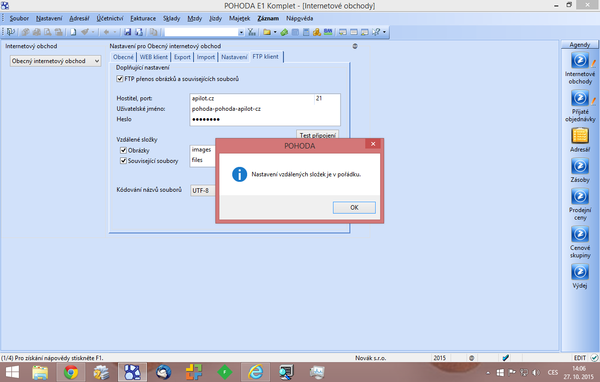Viewport: 600px width, 382px height.
Task: Click the new document toolbar icon
Action: (73, 33)
